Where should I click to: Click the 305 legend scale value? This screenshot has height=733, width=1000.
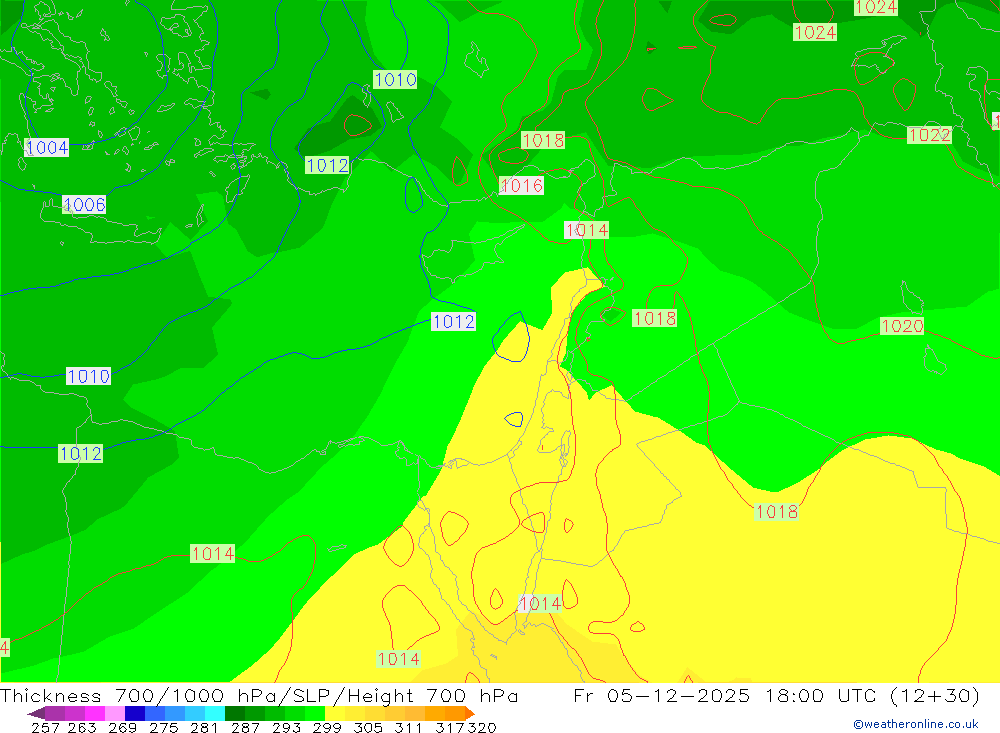(x=368, y=727)
